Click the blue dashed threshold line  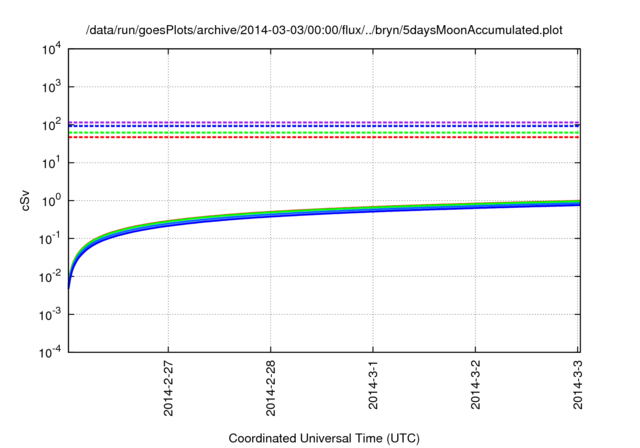pos(324,126)
